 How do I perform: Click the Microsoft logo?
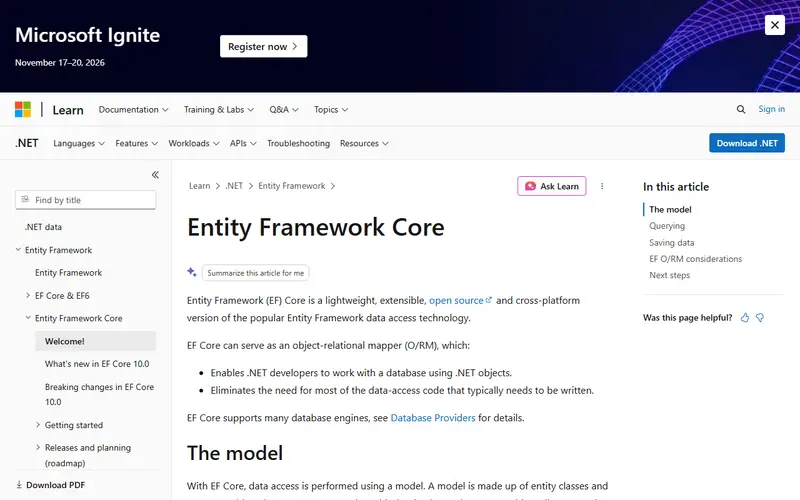(23, 109)
